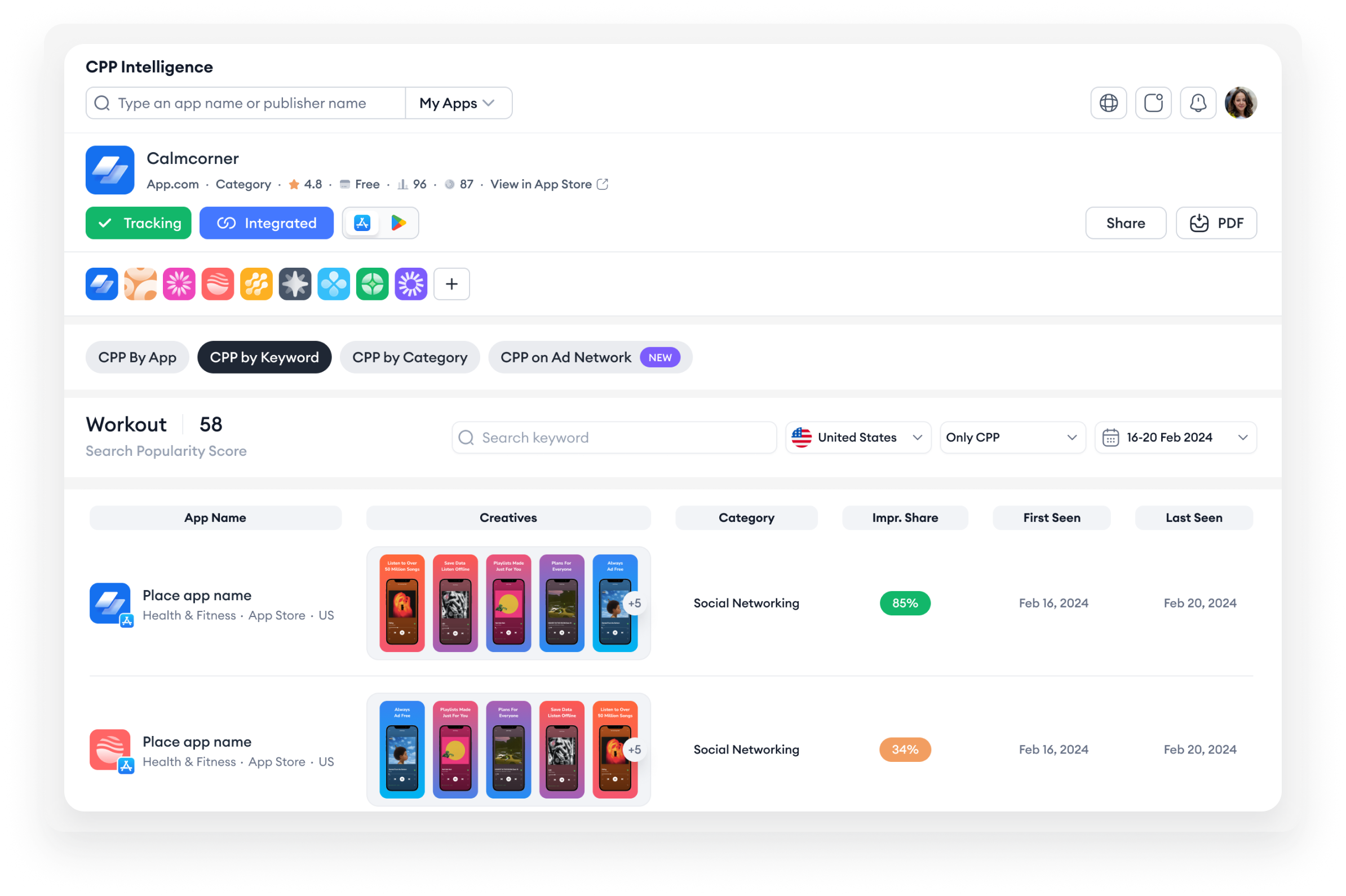Select the Apple App Store platform icon

coord(362,223)
